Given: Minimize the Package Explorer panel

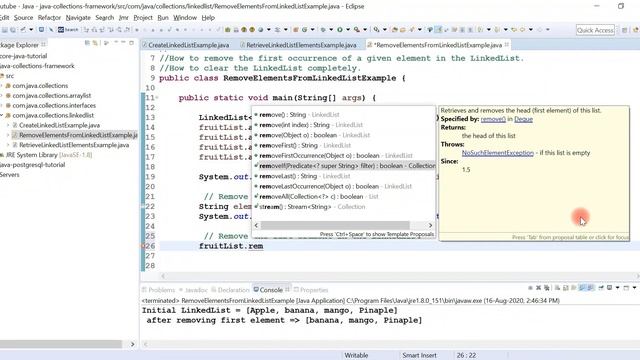Looking at the screenshot, I should 123,43.
